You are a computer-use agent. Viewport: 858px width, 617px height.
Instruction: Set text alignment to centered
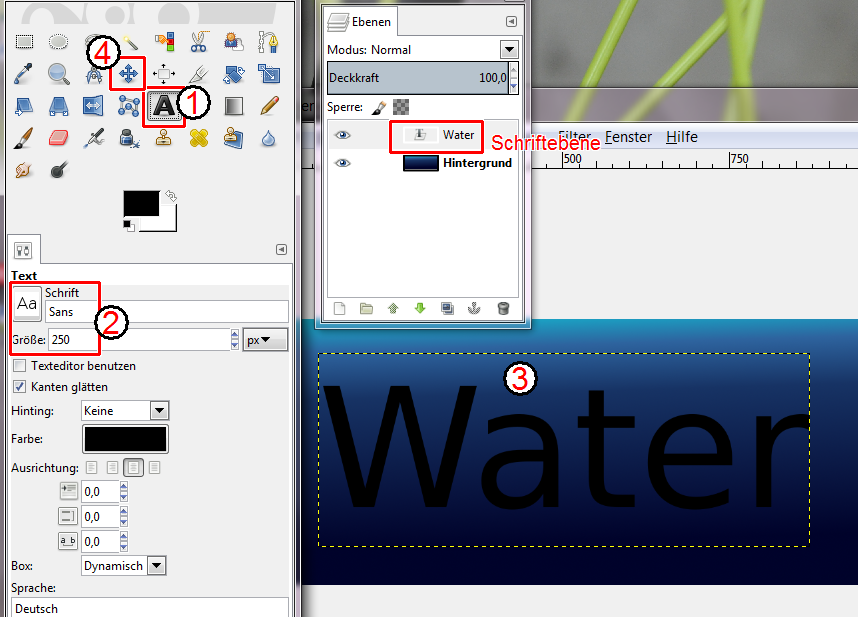134,468
